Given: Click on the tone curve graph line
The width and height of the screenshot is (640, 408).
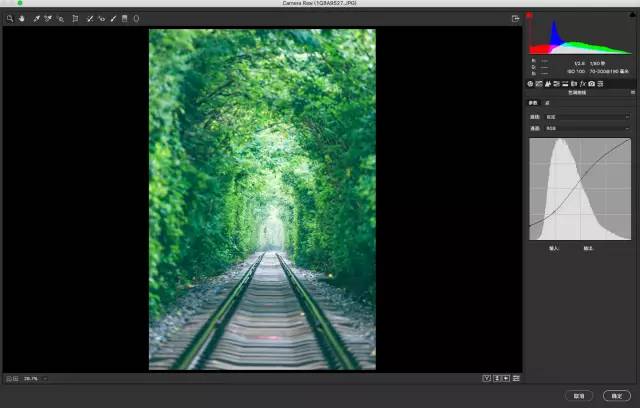Looking at the screenshot, I should [580, 188].
